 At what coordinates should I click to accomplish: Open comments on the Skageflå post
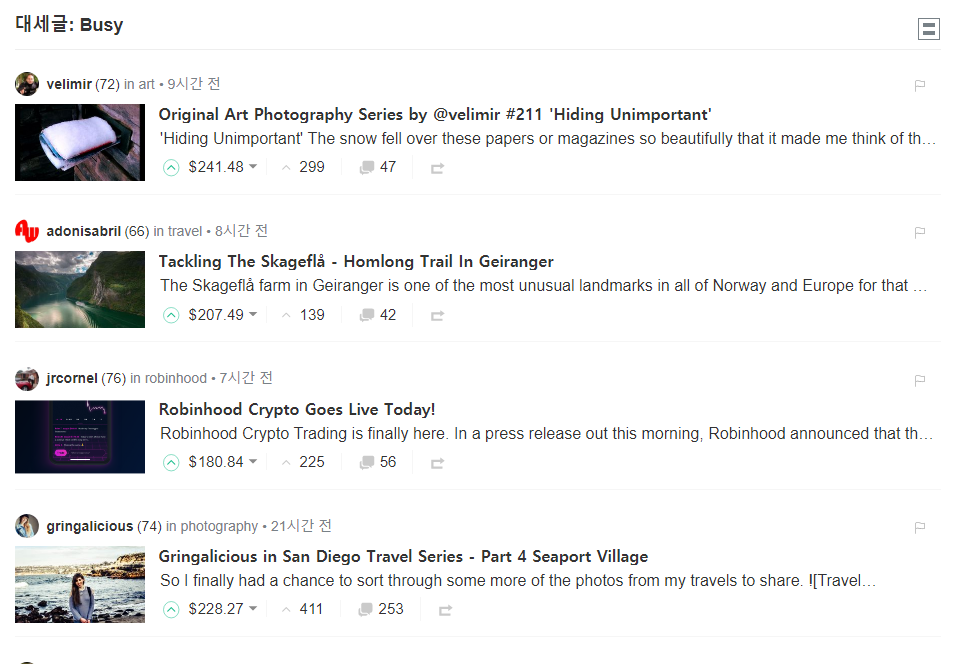coord(378,315)
